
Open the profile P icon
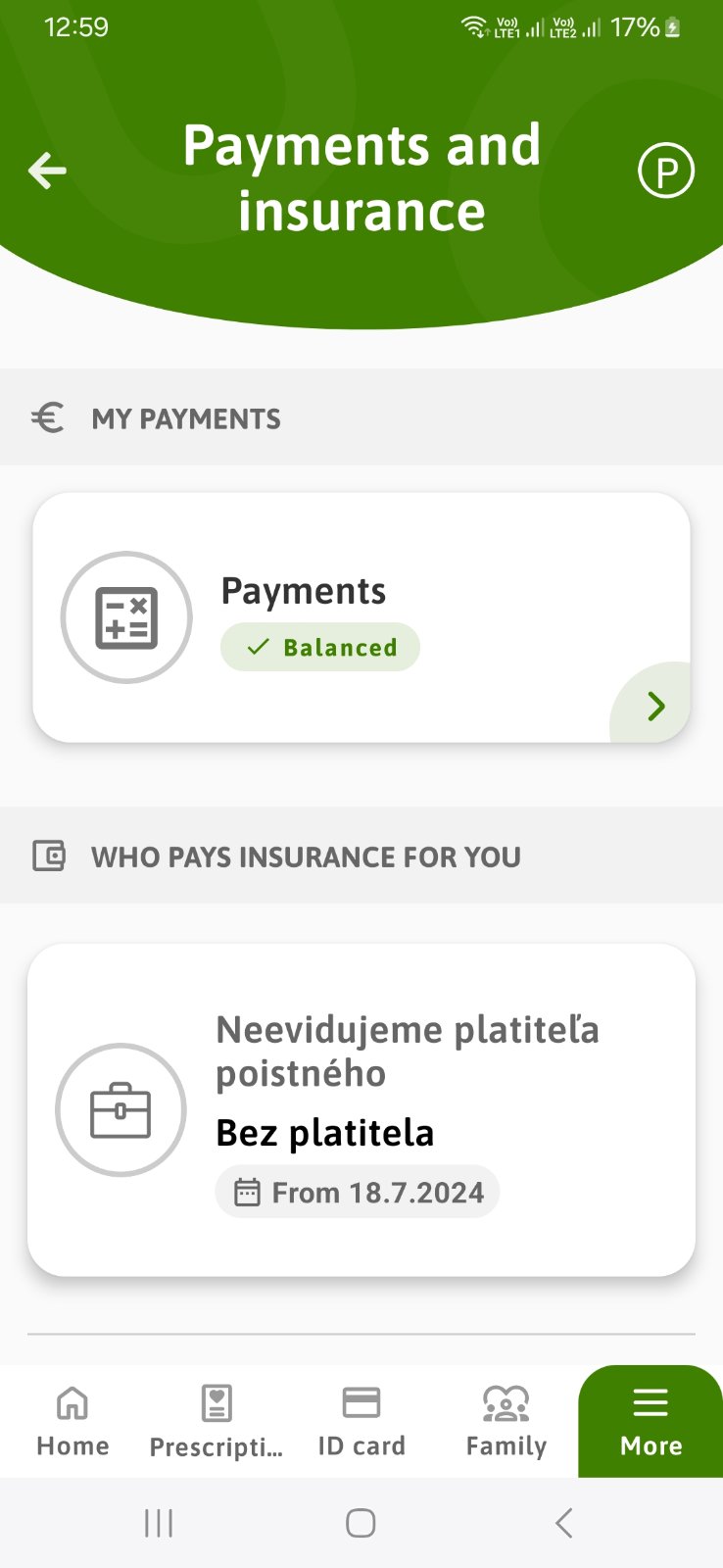[666, 171]
